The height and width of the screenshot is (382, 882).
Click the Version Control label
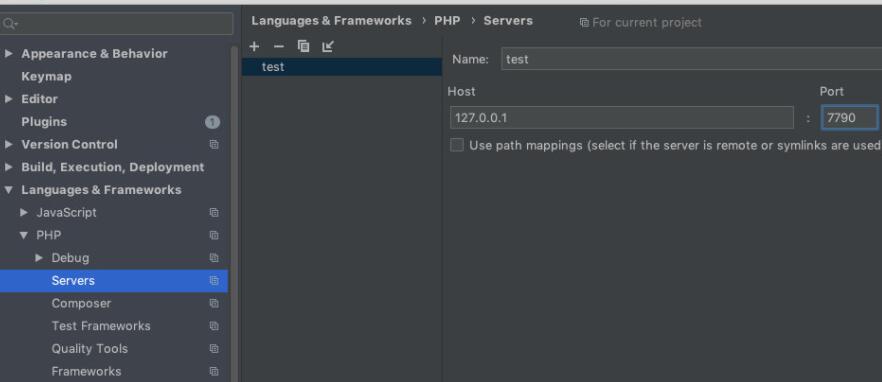pyautogui.click(x=69, y=145)
